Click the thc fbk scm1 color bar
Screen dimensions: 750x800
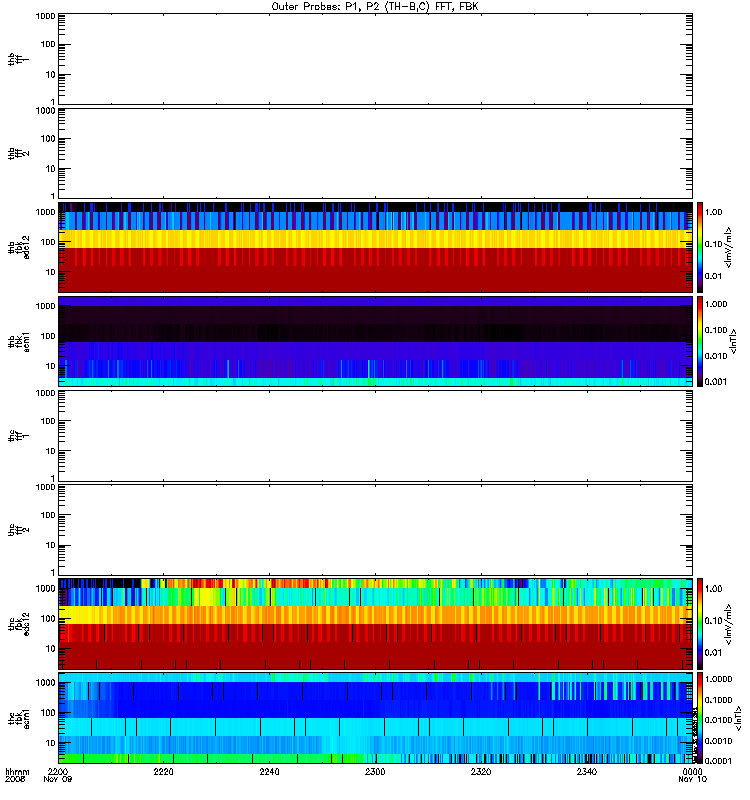700,718
